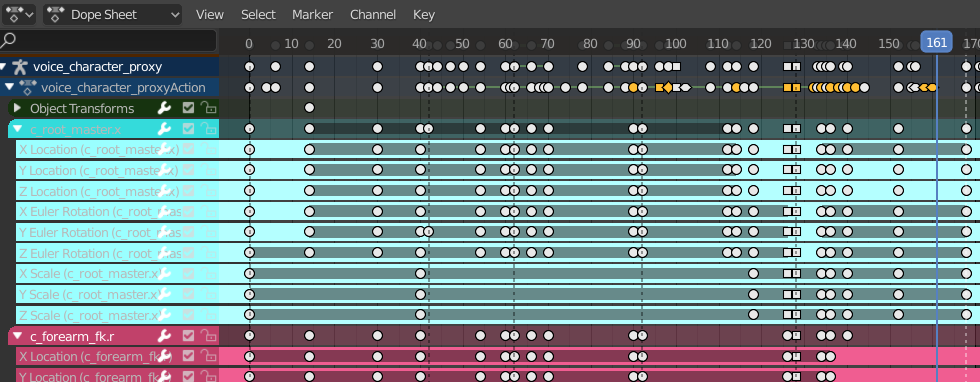Toggle the Object Transforms mute checkbox
The height and width of the screenshot is (382, 980).
click(x=188, y=108)
